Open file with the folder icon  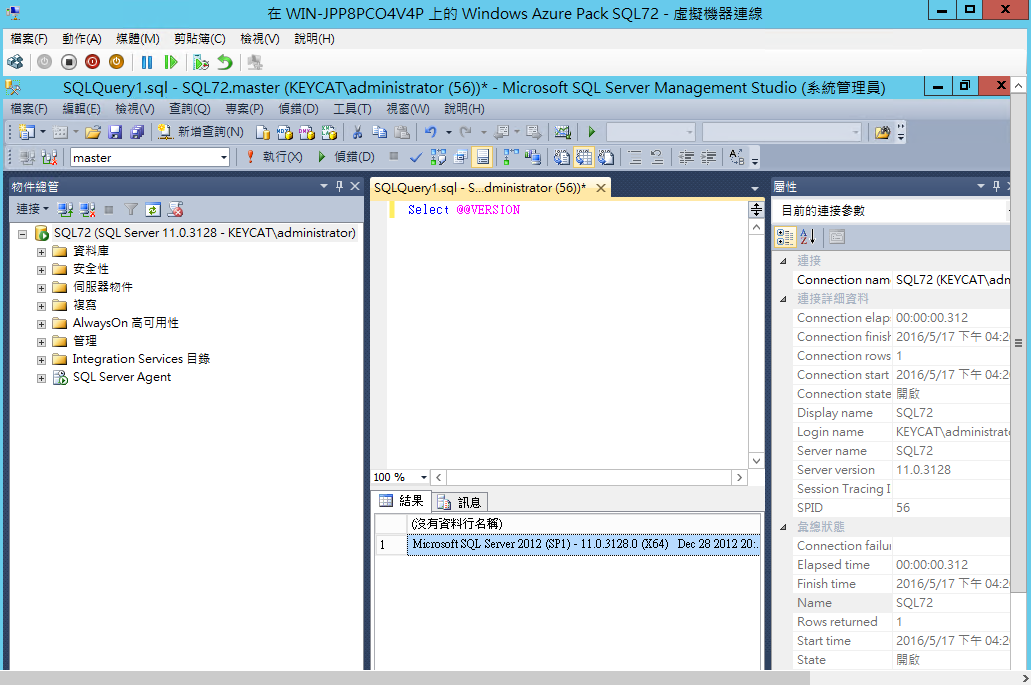coord(93,132)
